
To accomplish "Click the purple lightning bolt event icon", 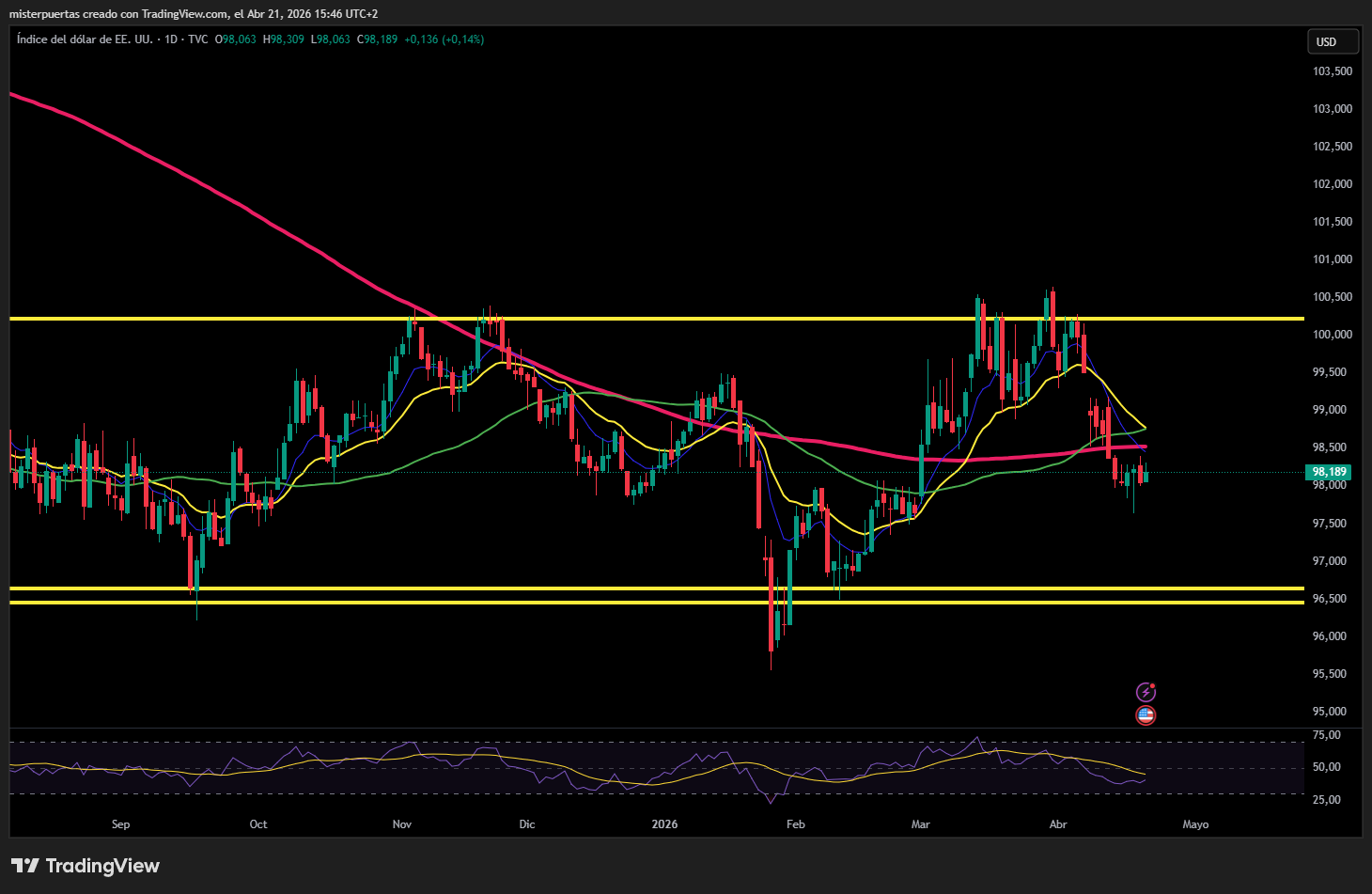I will [x=1146, y=693].
